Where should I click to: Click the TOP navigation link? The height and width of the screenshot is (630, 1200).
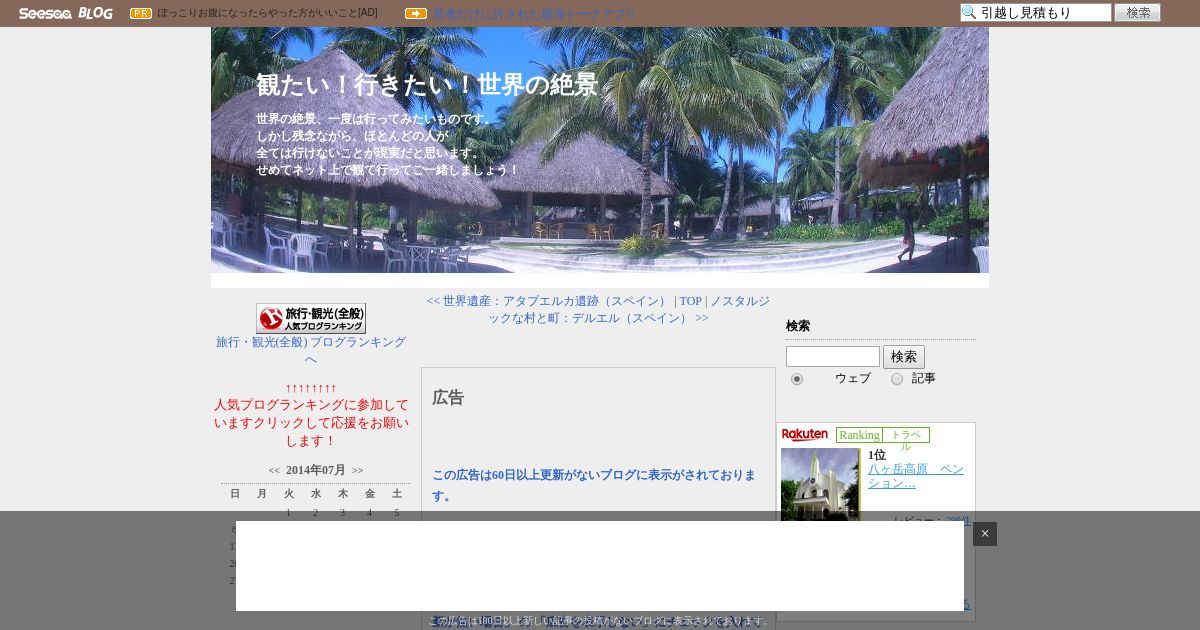click(x=691, y=301)
